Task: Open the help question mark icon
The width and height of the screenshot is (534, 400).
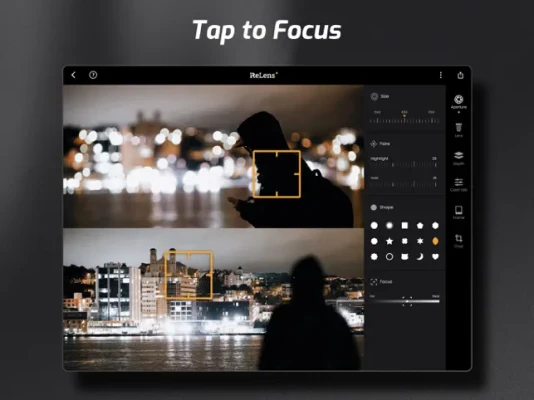Action: click(x=93, y=75)
